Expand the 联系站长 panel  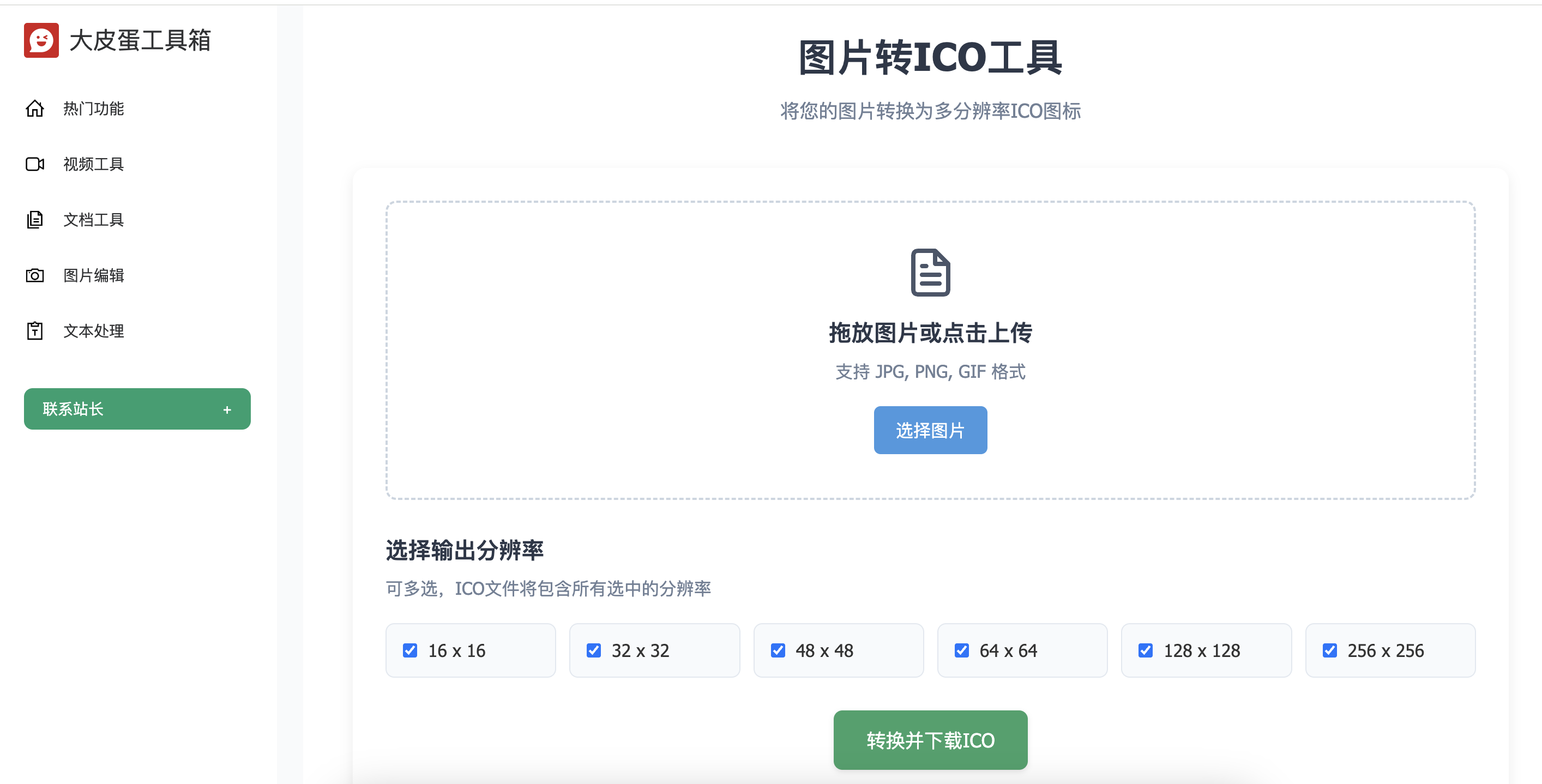(136, 409)
